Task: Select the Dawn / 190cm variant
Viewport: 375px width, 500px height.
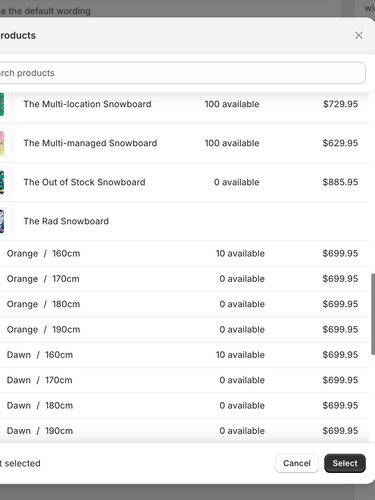Action: [x=184, y=431]
